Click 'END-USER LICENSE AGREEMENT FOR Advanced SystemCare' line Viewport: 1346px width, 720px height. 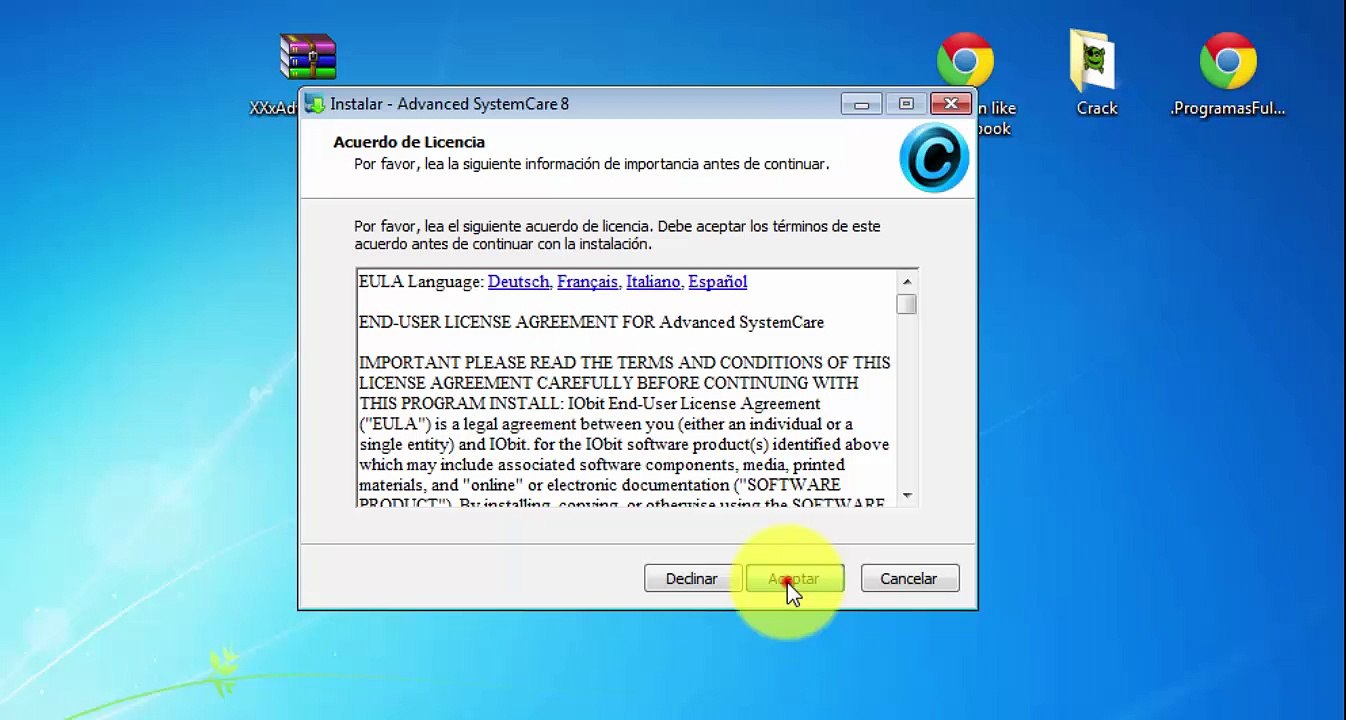tap(591, 322)
